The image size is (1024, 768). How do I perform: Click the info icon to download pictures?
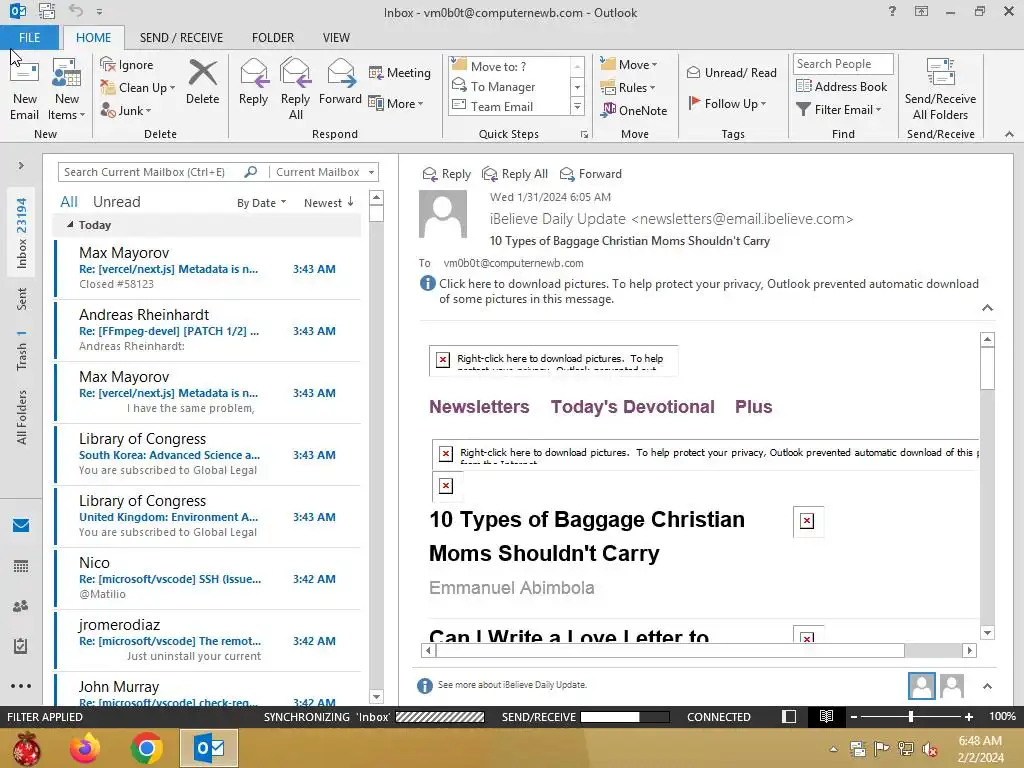[428, 283]
